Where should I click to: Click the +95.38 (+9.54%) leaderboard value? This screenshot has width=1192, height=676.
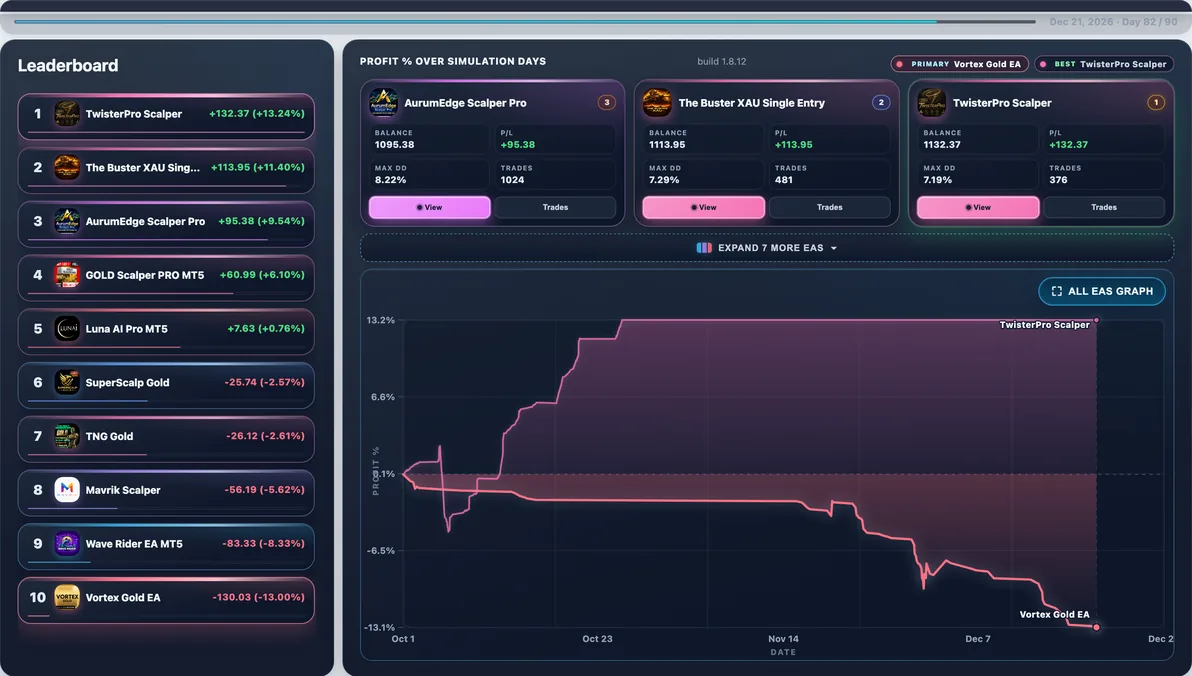[x=262, y=221]
